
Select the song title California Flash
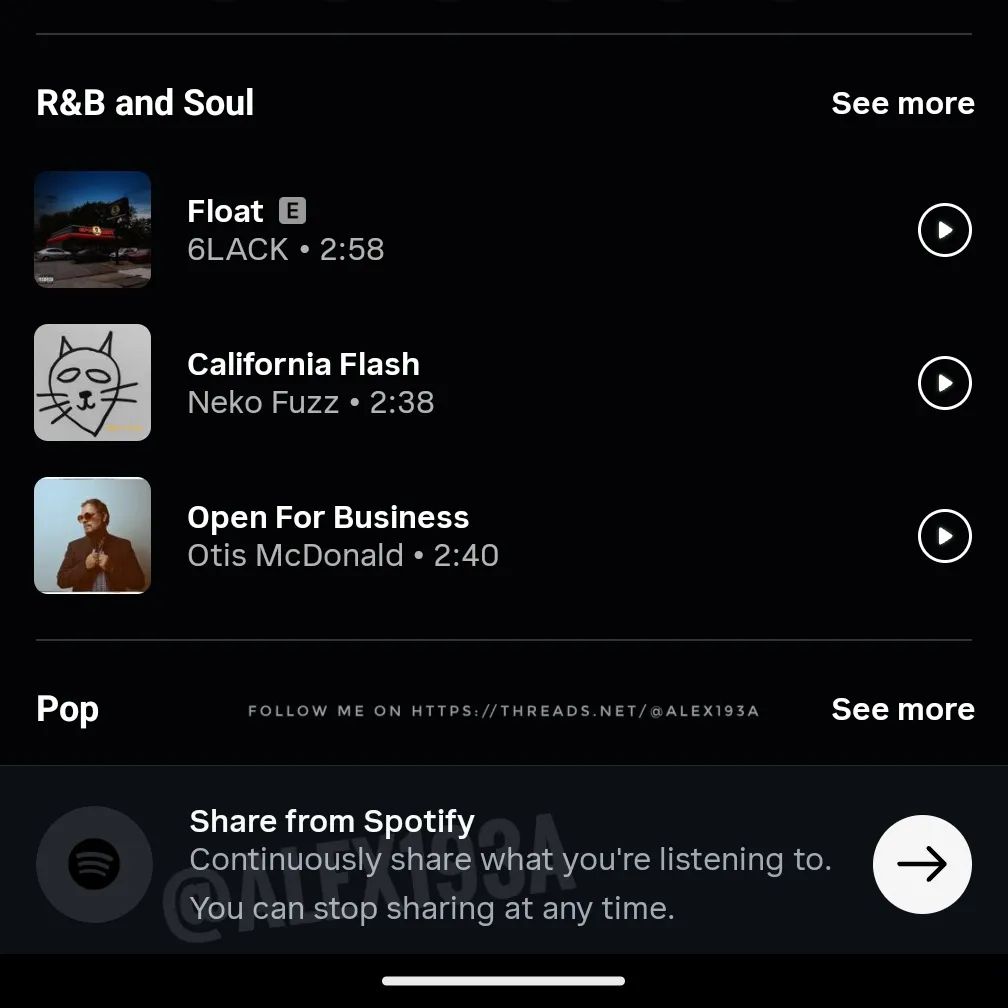[303, 364]
